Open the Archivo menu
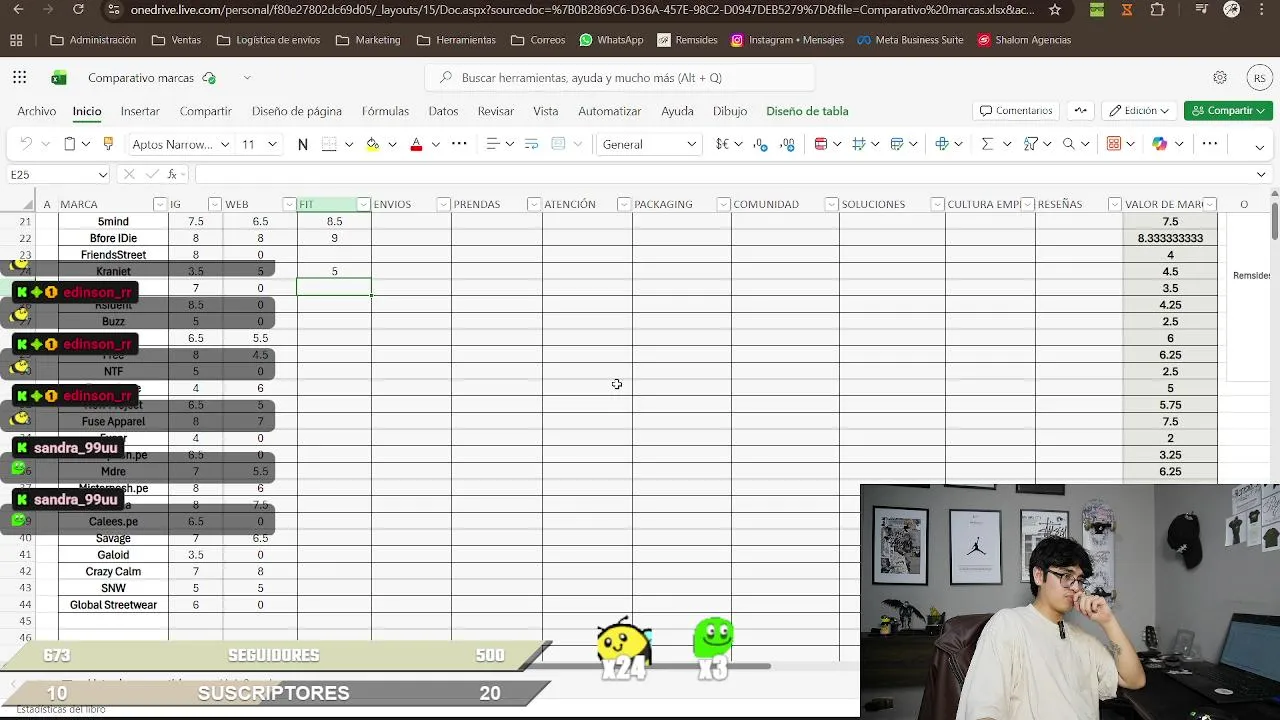The width and height of the screenshot is (1280, 720). pos(36,111)
